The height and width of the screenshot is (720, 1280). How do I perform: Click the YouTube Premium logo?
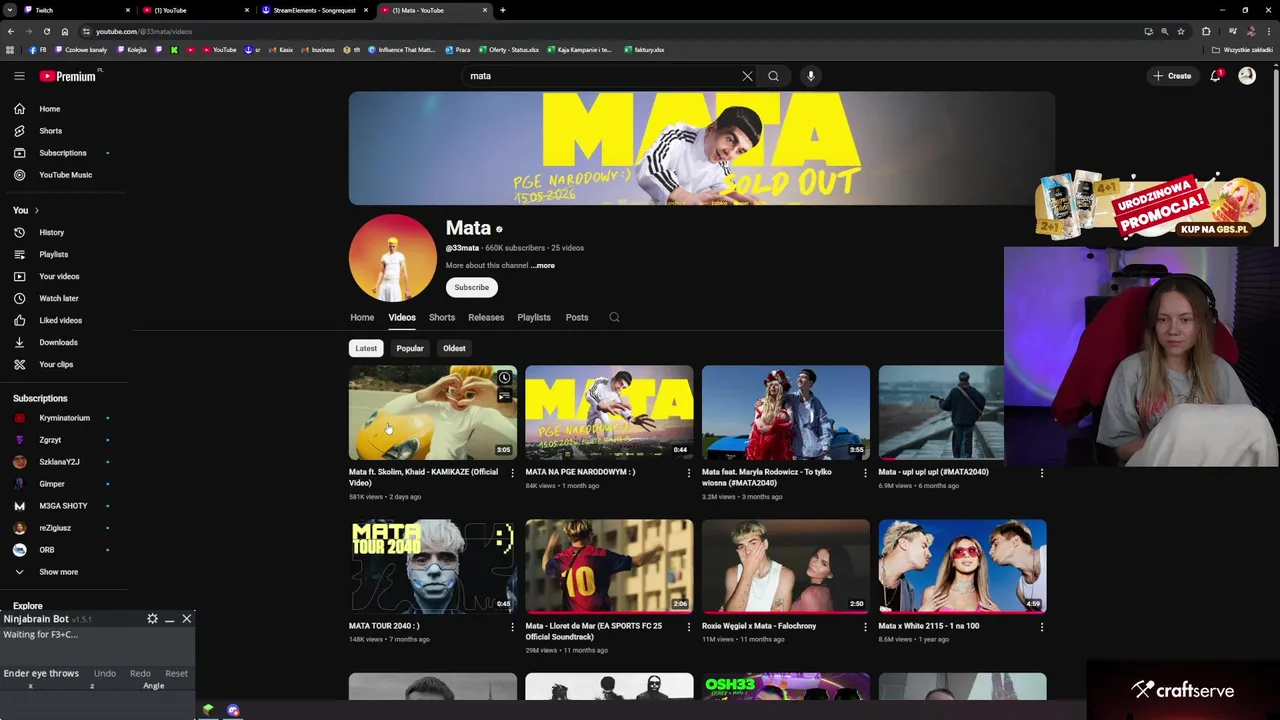pyautogui.click(x=68, y=76)
